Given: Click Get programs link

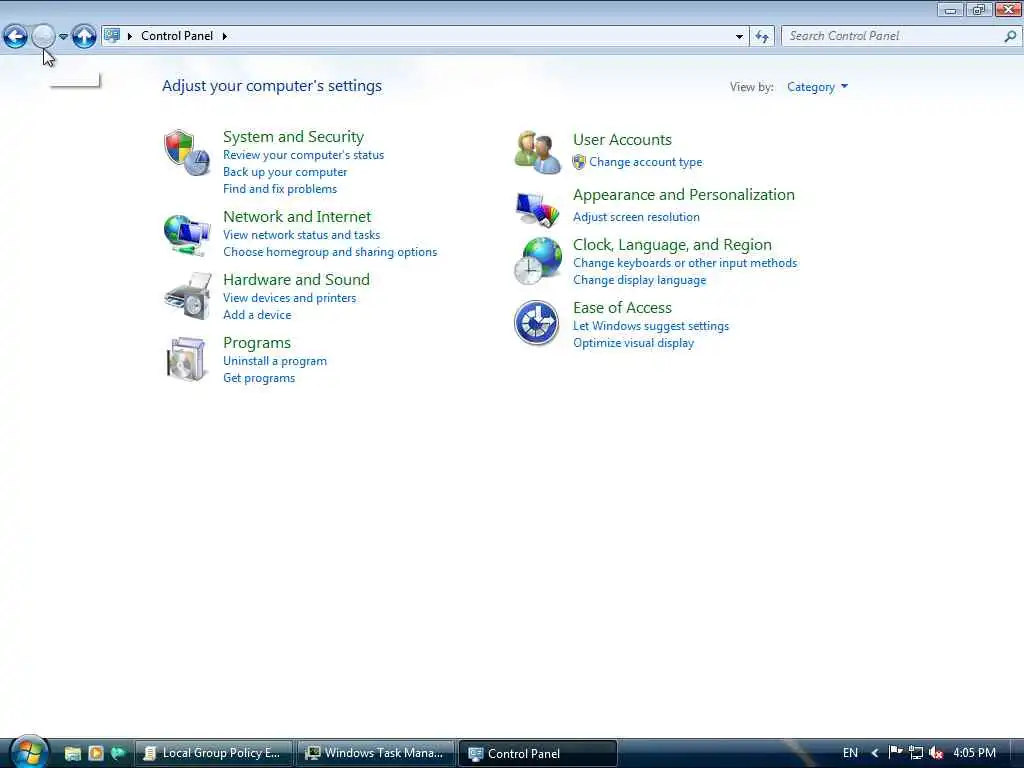Looking at the screenshot, I should pyautogui.click(x=259, y=378).
